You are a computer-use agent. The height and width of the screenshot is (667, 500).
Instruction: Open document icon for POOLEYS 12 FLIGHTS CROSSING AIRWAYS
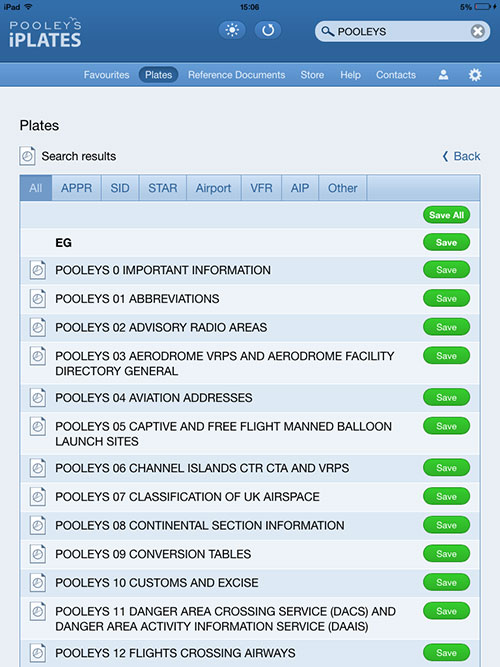[37, 653]
